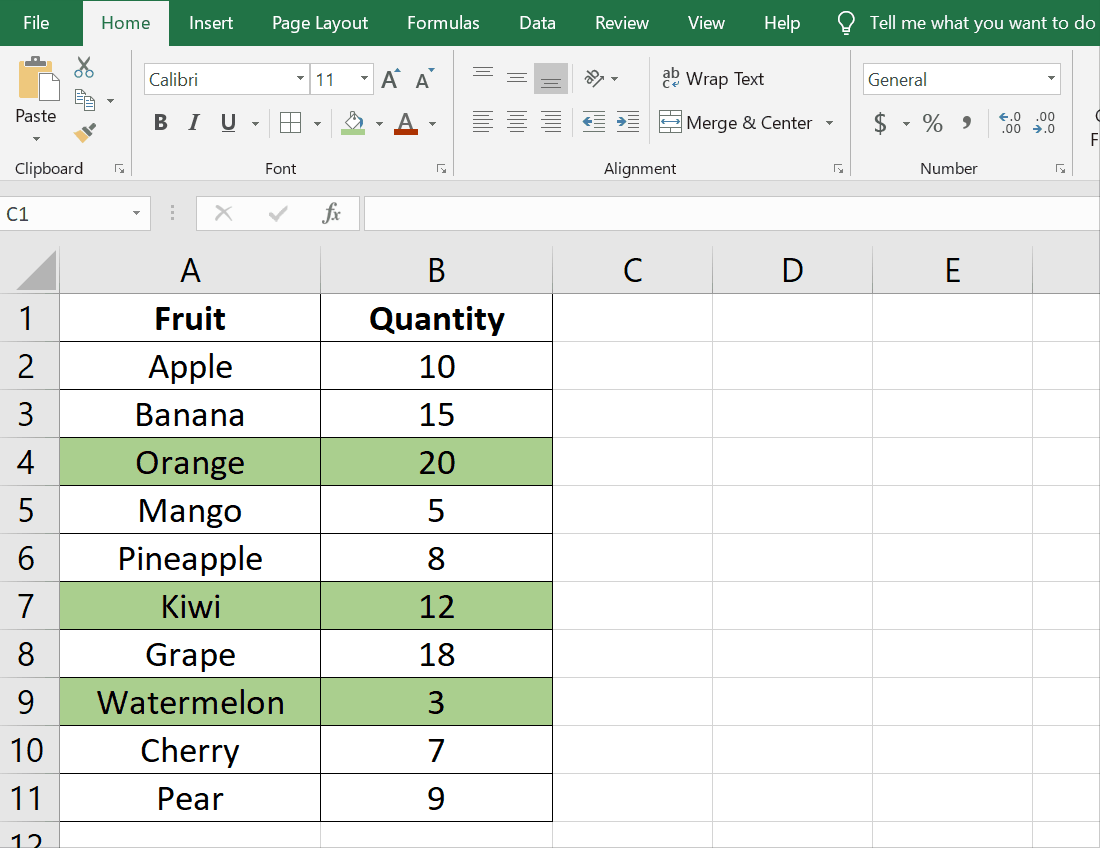Screen dimensions: 1100x848
Task: Open the Font name dropdown
Action: point(298,78)
